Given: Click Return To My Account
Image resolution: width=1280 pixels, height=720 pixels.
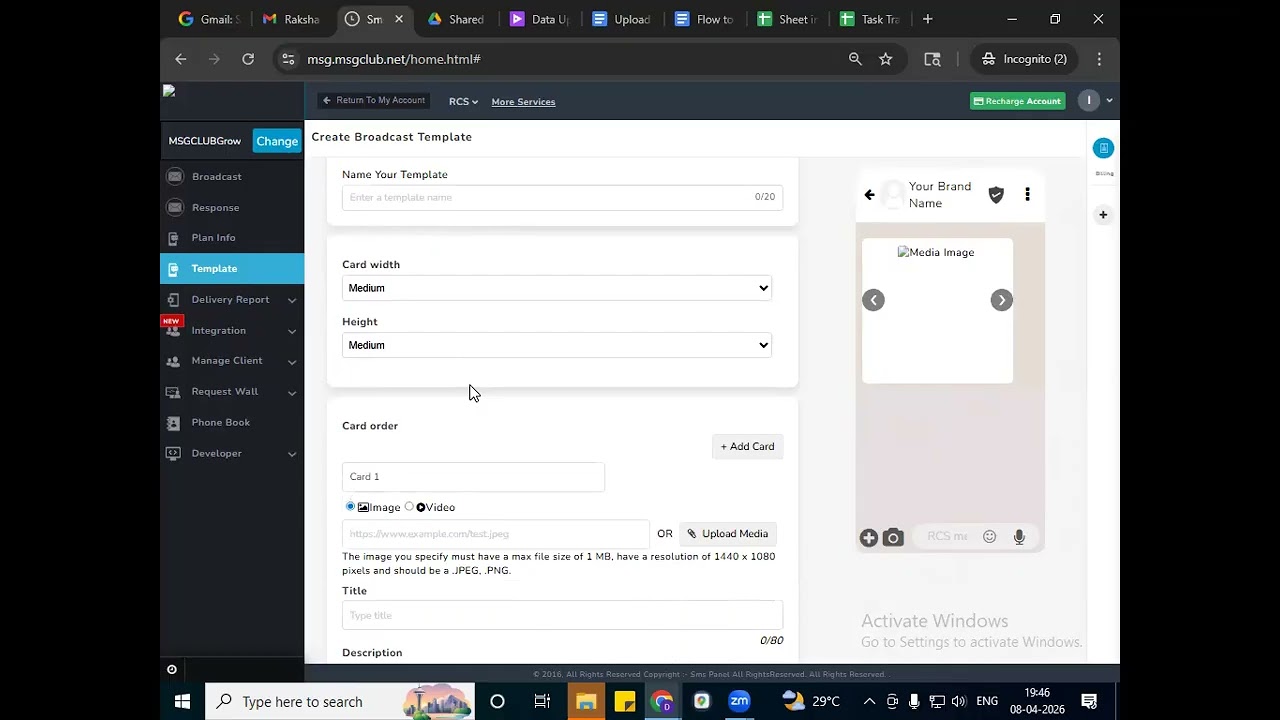Looking at the screenshot, I should (374, 100).
